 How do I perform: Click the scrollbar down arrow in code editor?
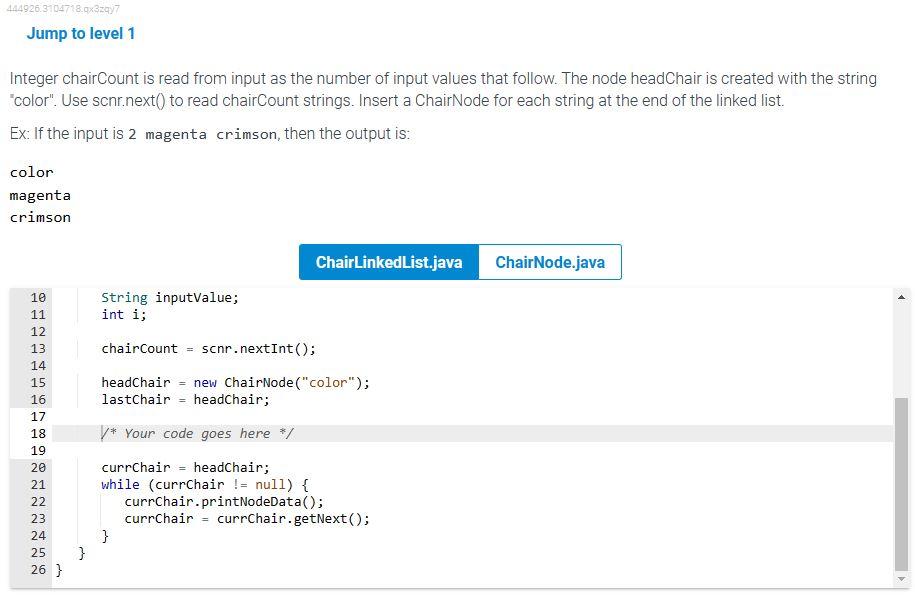pos(902,578)
